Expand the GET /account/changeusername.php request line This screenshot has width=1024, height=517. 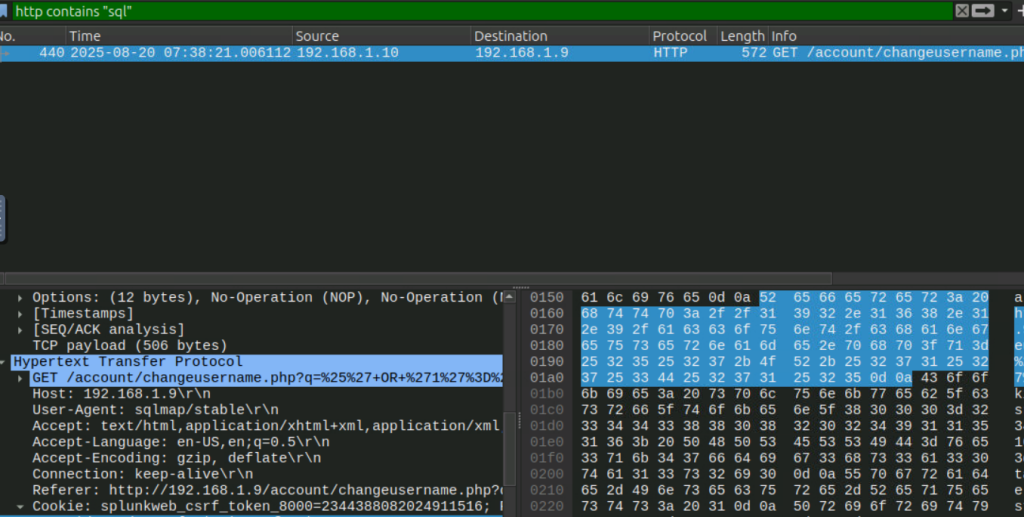coord(22,378)
